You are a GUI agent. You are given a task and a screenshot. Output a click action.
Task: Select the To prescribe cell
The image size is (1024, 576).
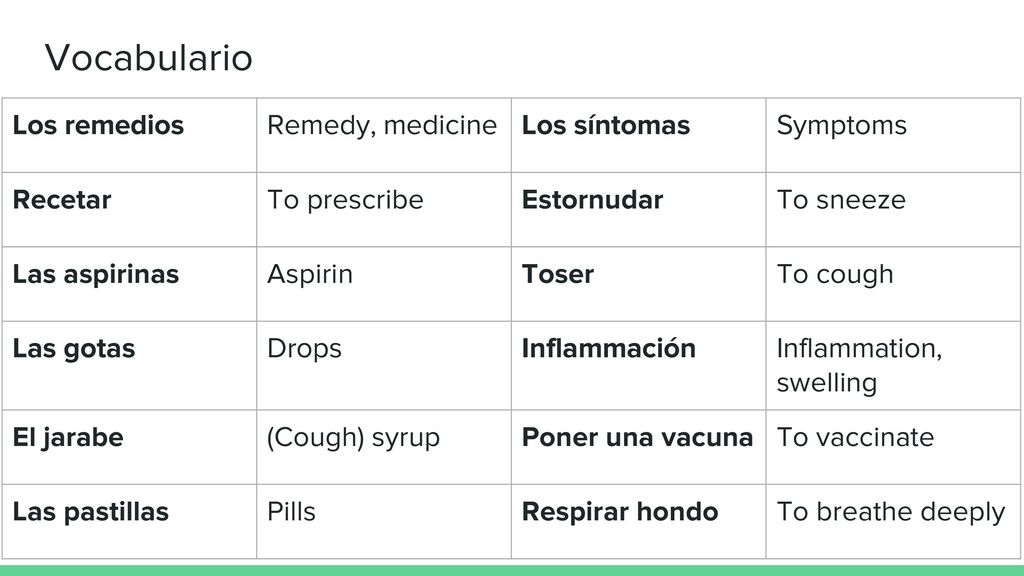[384, 210]
